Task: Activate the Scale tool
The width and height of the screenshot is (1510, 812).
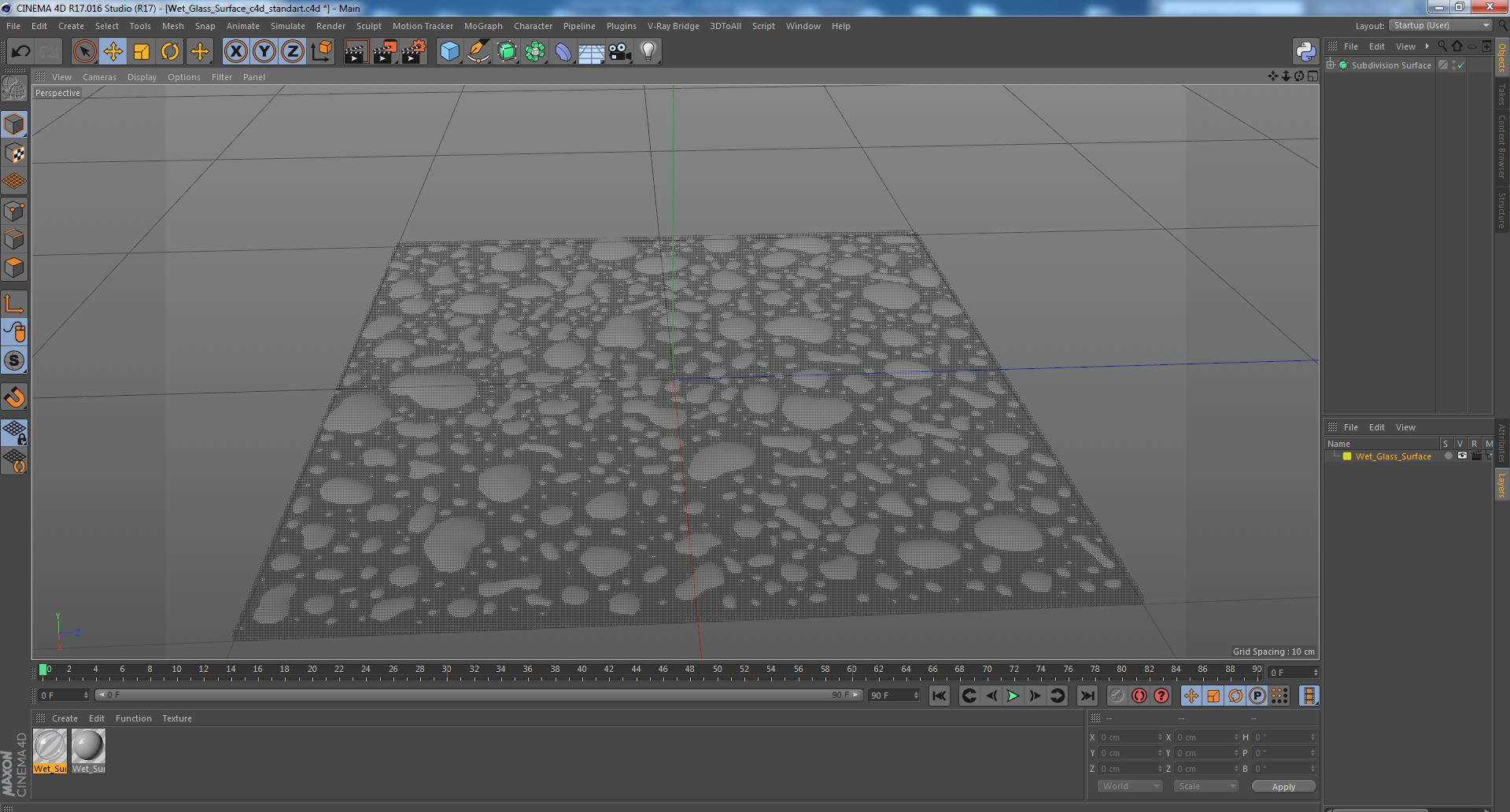Action: (142, 52)
